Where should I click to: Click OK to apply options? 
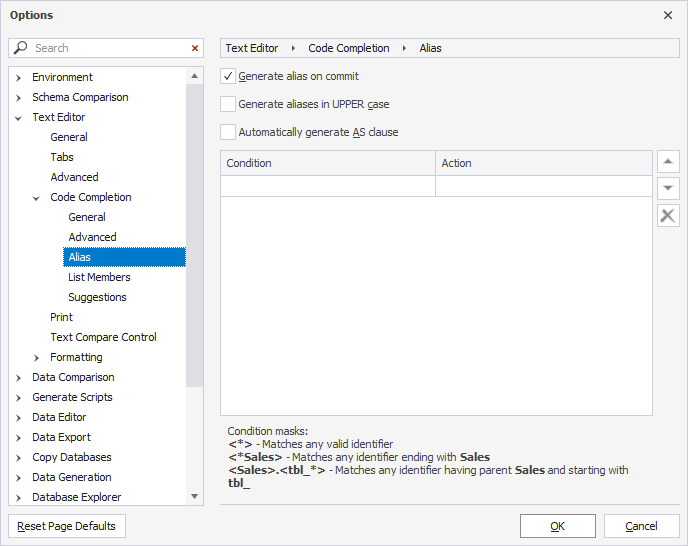pos(558,526)
